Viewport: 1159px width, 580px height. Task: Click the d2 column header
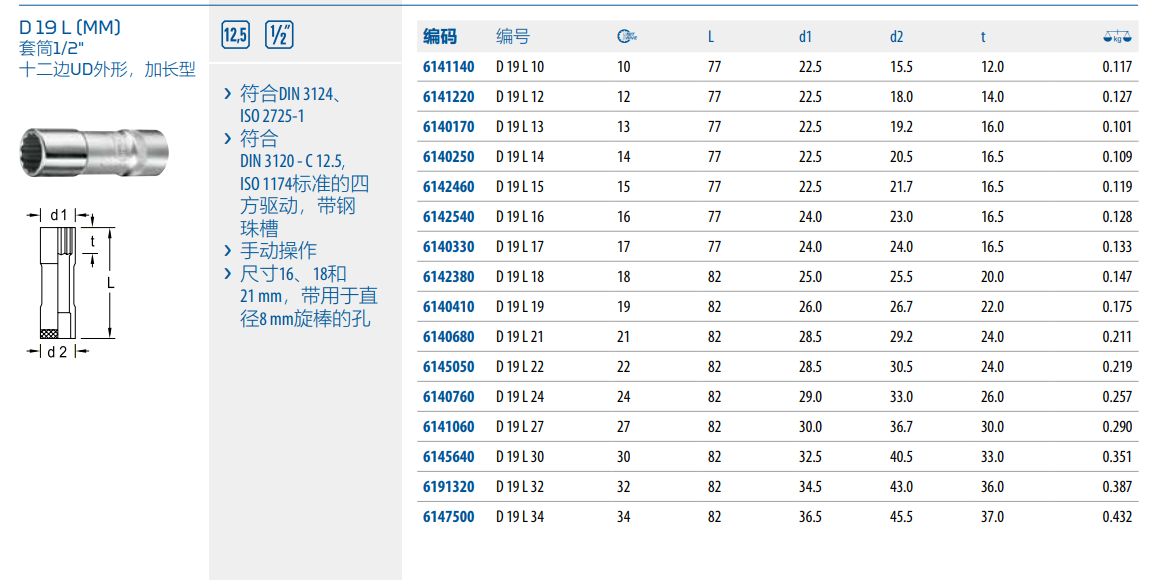click(x=896, y=37)
